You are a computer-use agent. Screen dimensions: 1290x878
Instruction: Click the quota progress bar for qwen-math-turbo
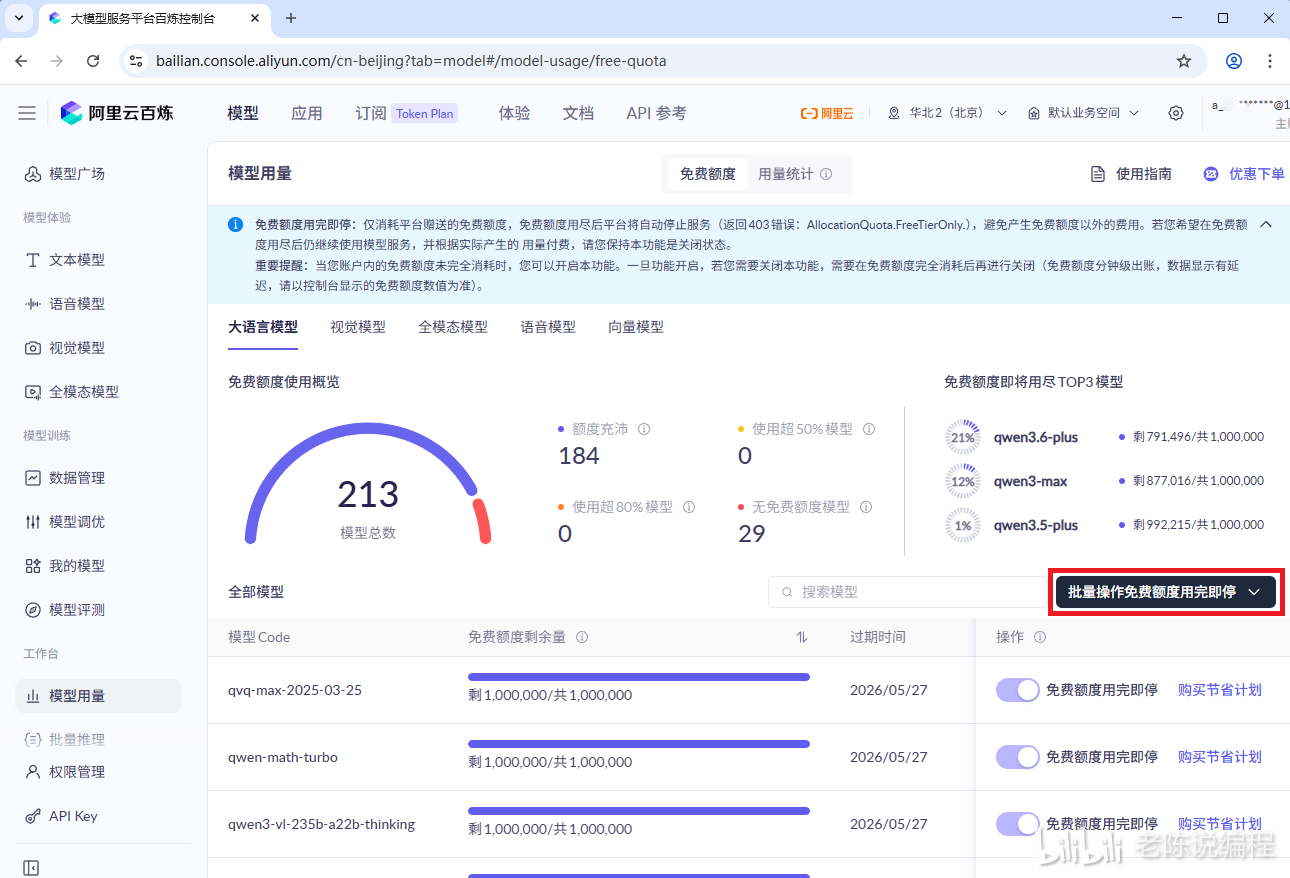coord(639,744)
